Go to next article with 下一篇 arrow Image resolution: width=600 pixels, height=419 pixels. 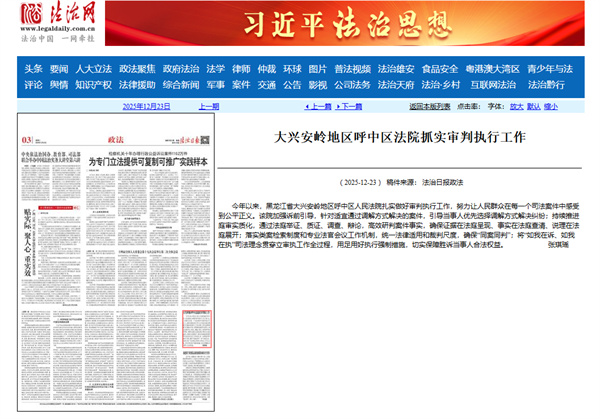[x=357, y=105]
